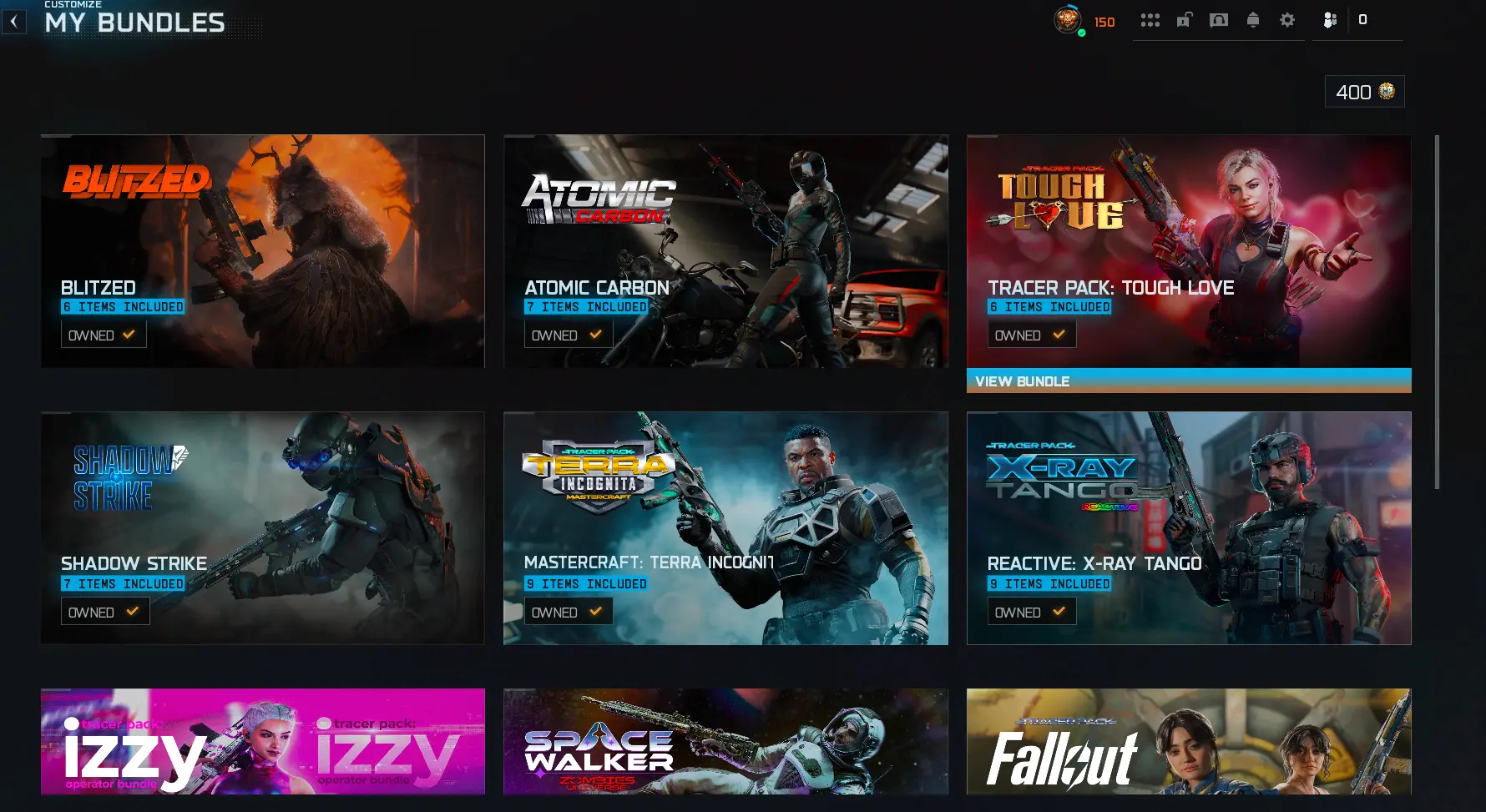Click the green online status badge
This screenshot has height=812, width=1486.
[1081, 33]
